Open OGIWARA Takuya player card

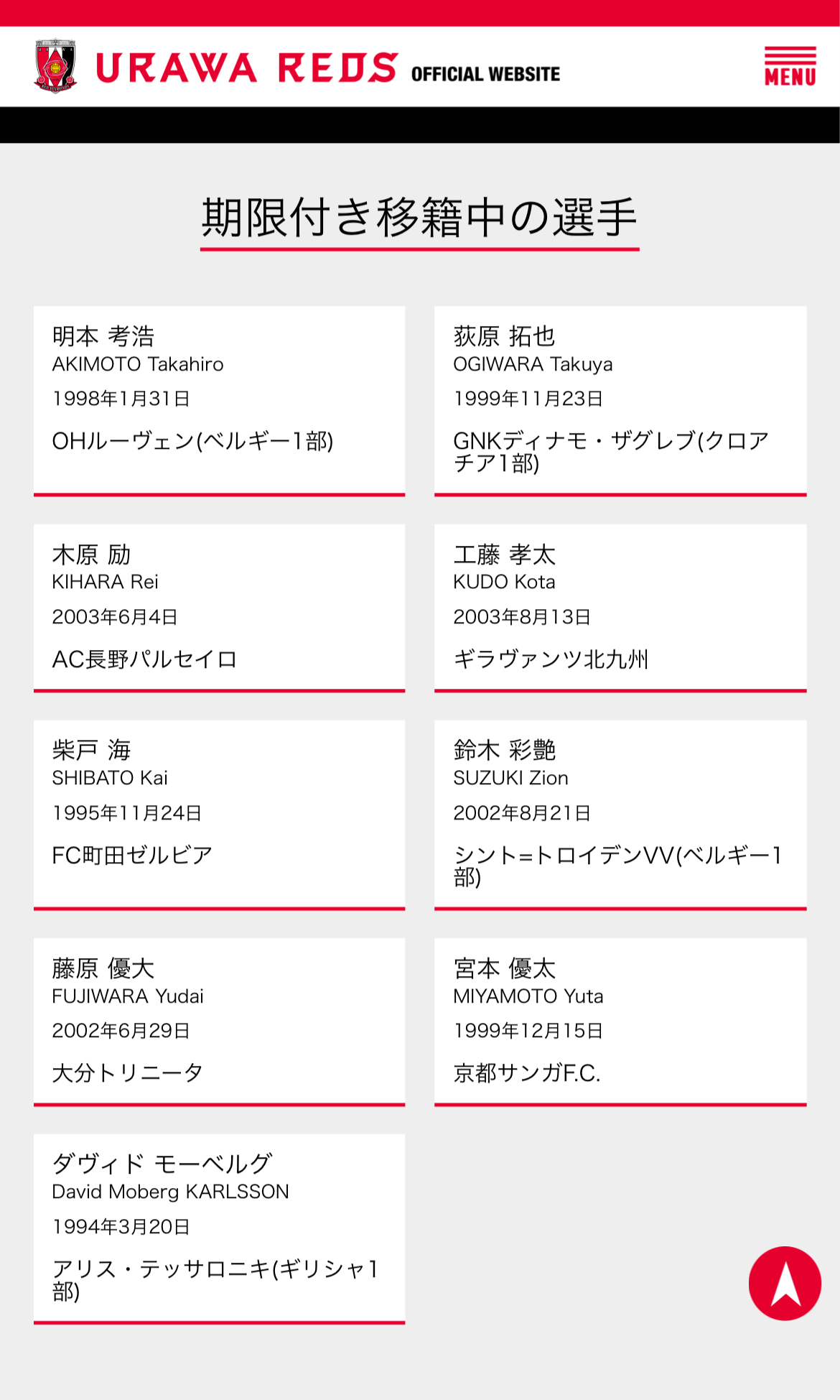pyautogui.click(x=620, y=400)
